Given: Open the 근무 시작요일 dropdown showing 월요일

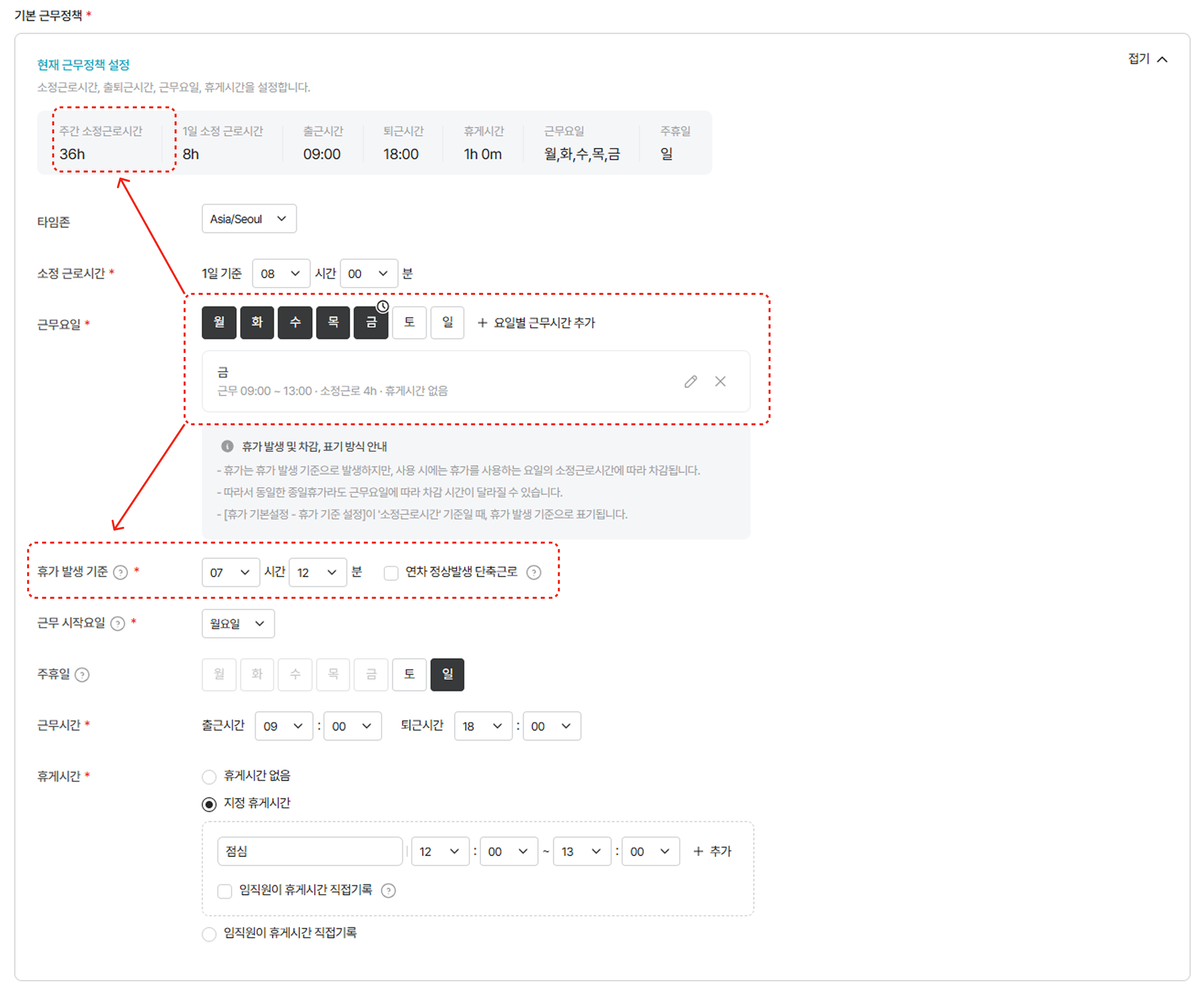Looking at the screenshot, I should tap(238, 623).
